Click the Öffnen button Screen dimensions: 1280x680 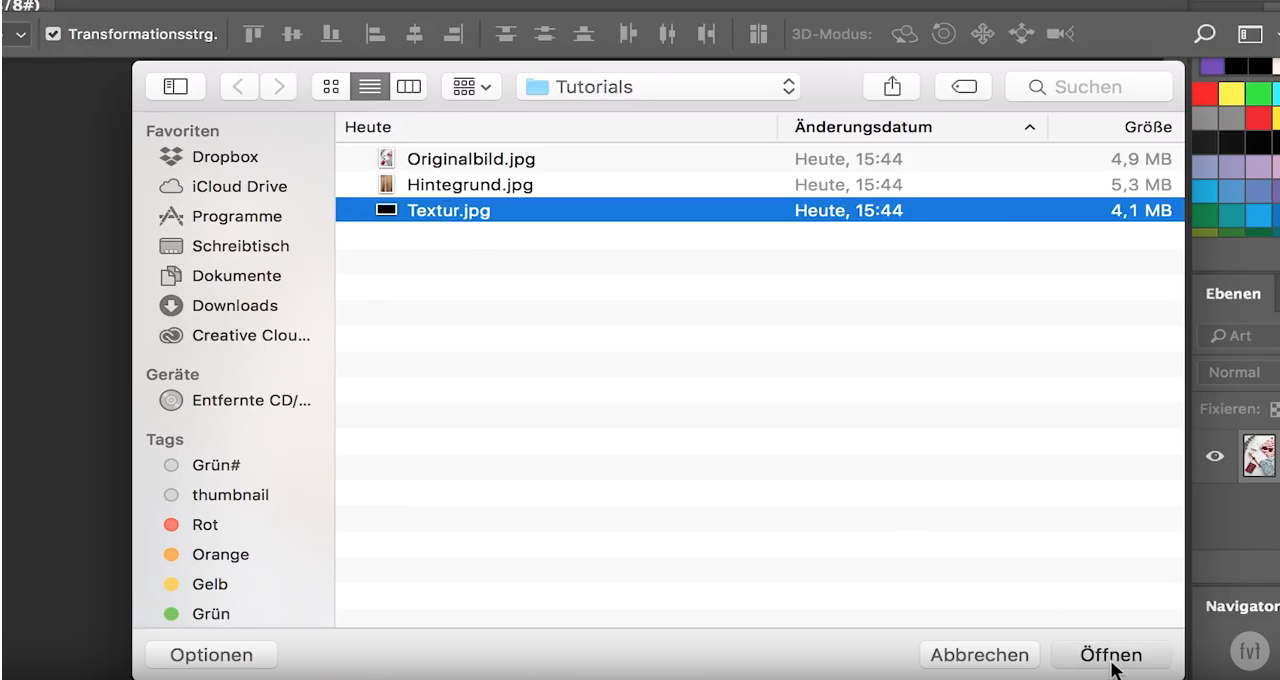click(x=1111, y=655)
